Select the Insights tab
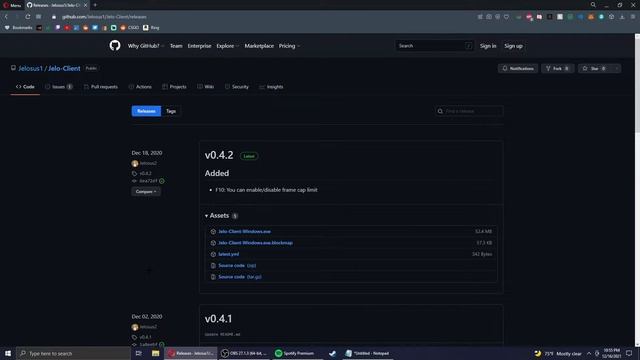 [271, 87]
